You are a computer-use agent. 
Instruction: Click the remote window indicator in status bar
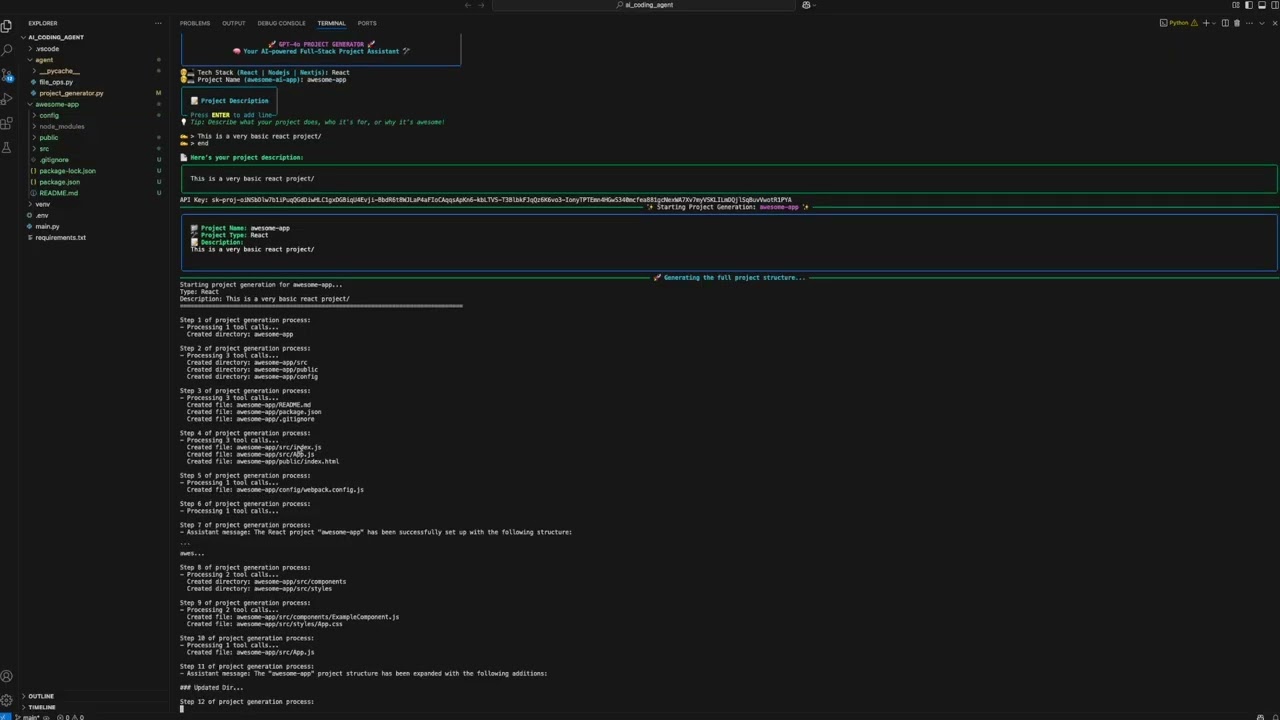point(7,716)
